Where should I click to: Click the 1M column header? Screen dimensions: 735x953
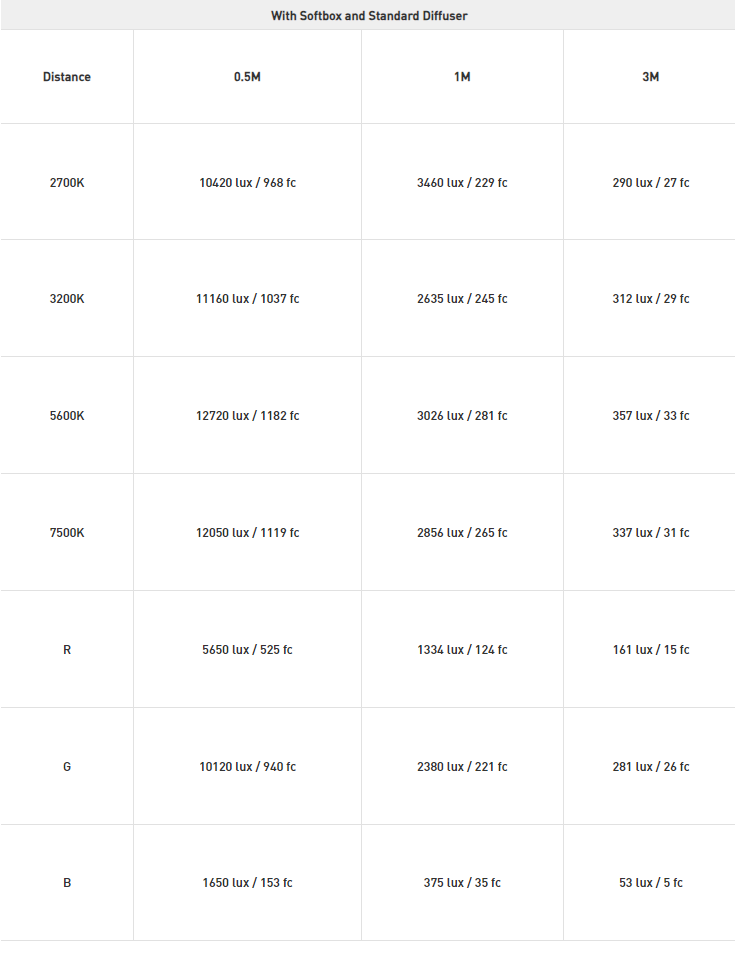coord(462,77)
